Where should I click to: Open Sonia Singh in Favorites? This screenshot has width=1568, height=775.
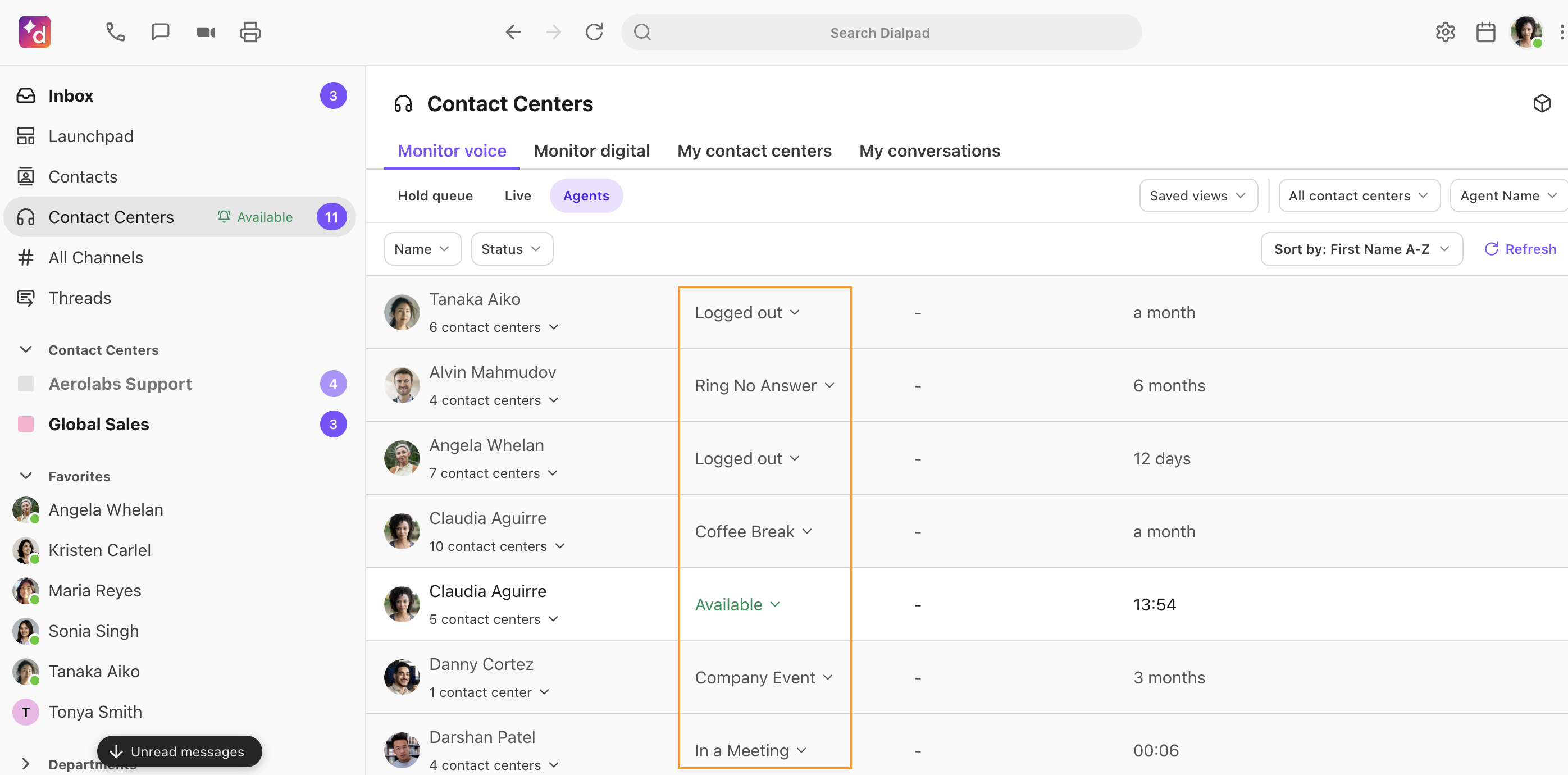[180, 631]
